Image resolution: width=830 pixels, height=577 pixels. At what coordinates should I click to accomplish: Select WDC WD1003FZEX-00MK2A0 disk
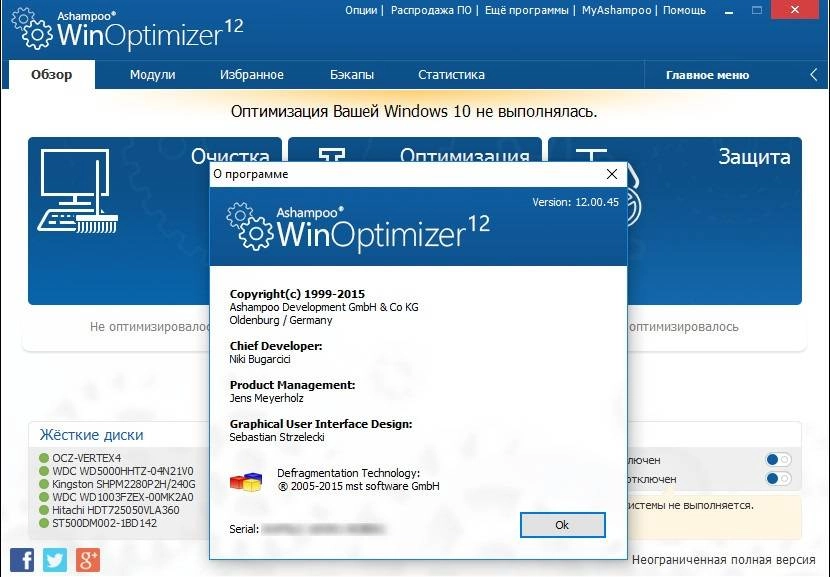[x=123, y=497]
